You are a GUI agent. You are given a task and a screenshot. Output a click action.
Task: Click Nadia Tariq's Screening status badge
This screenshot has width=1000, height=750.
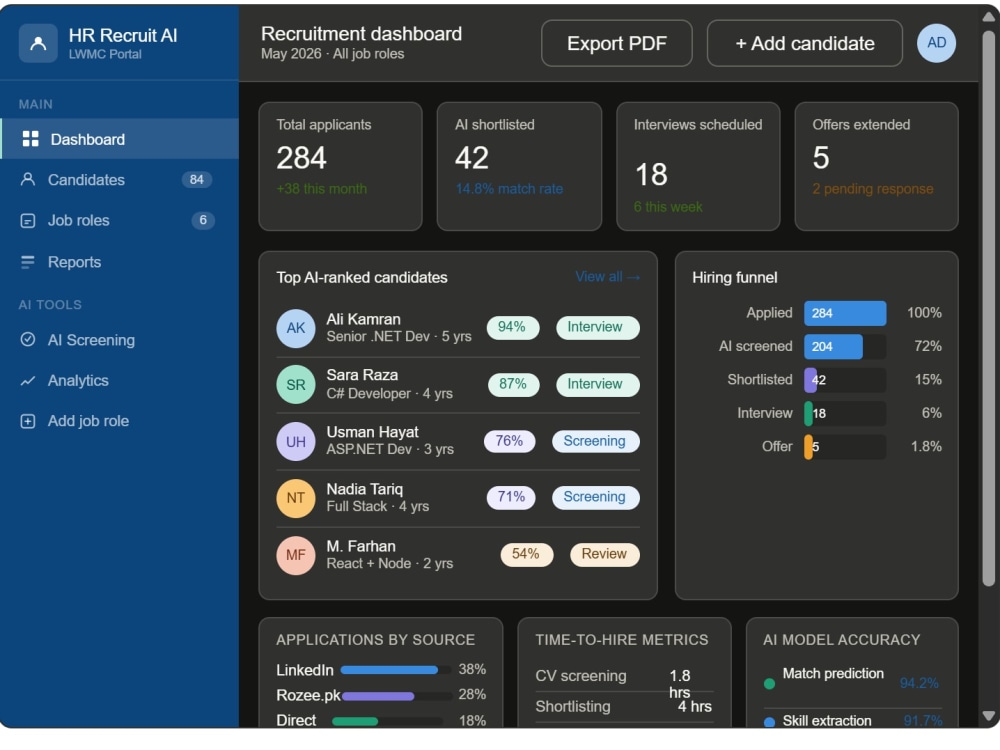click(x=596, y=497)
